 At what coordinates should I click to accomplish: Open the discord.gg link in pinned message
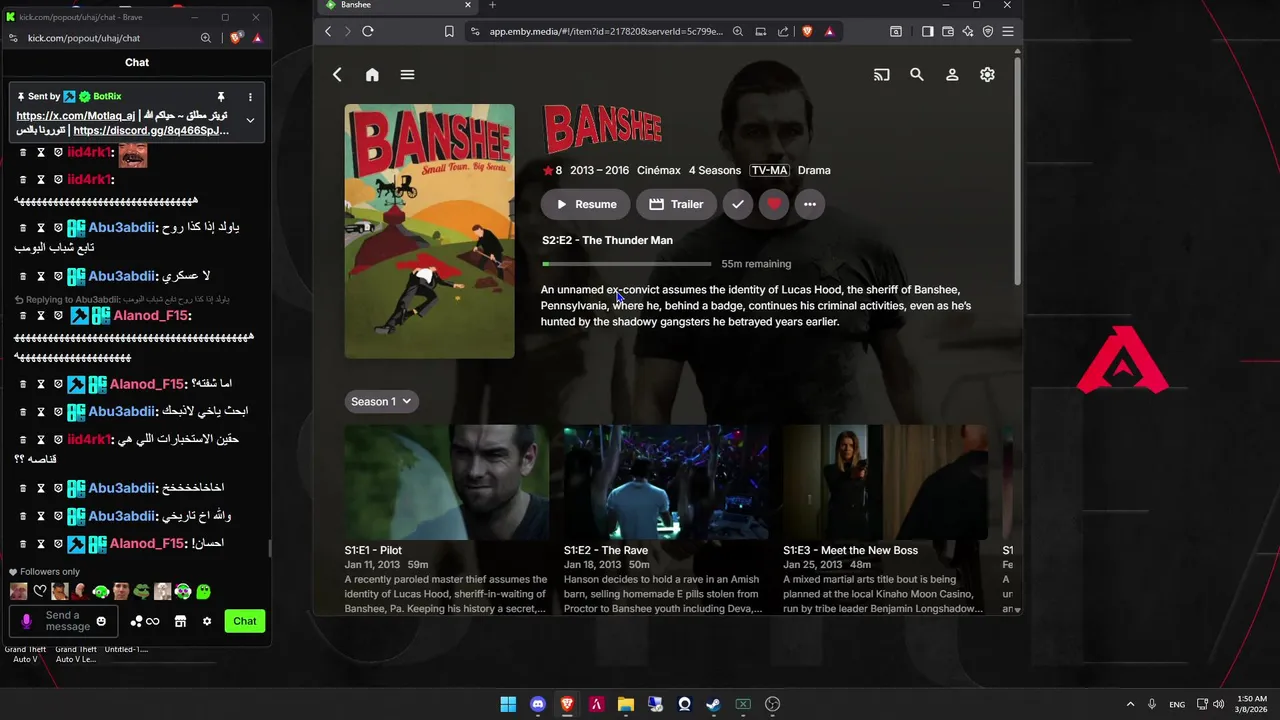point(151,130)
